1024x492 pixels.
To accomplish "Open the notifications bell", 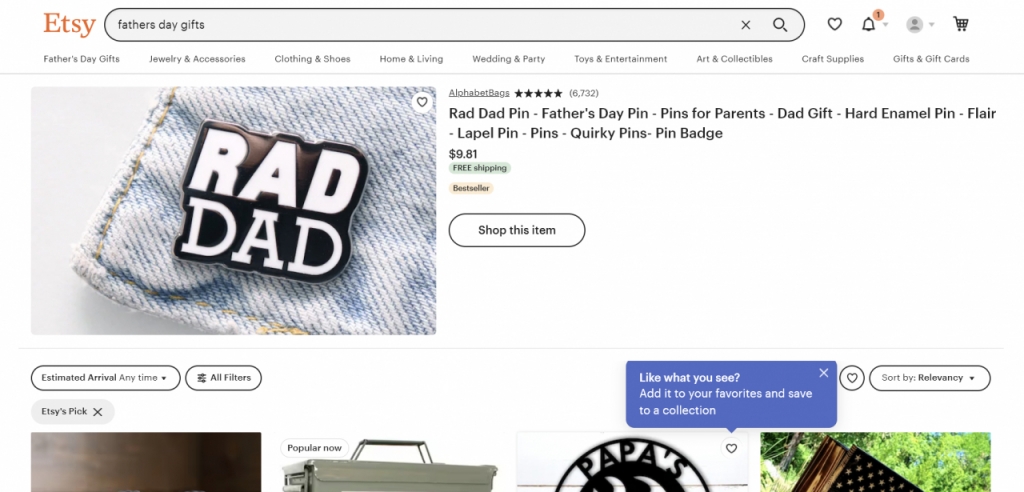I will pyautogui.click(x=869, y=24).
